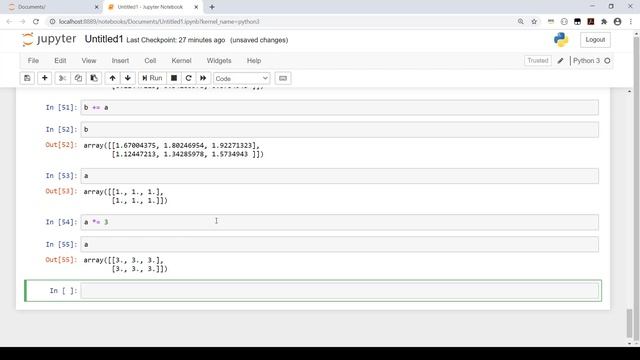Screen dimensions: 640x360
Task: Restart kernel and run all cells icon
Action: point(203,78)
